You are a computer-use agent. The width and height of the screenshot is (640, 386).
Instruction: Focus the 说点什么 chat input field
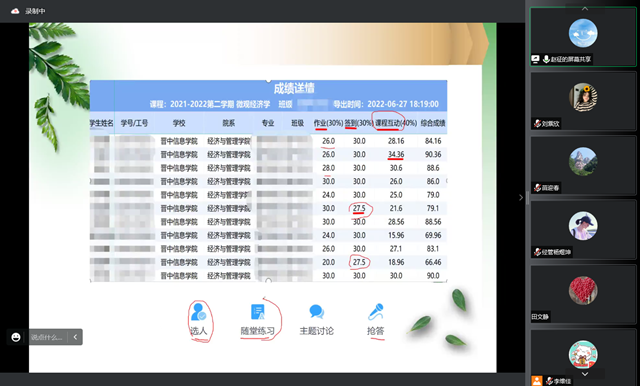47,337
